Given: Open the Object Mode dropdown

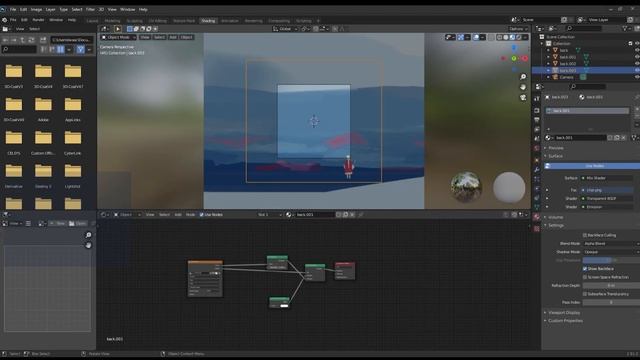Looking at the screenshot, I should point(118,37).
